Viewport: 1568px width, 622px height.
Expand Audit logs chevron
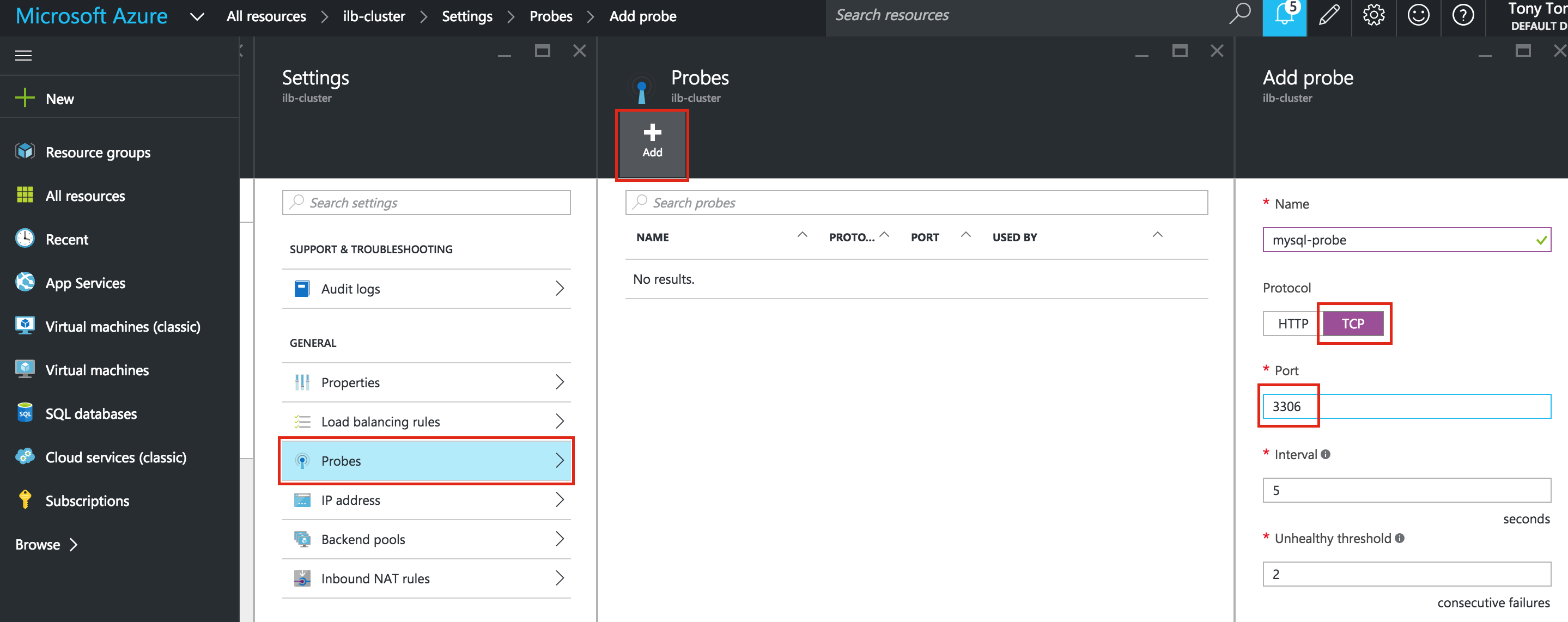point(560,289)
